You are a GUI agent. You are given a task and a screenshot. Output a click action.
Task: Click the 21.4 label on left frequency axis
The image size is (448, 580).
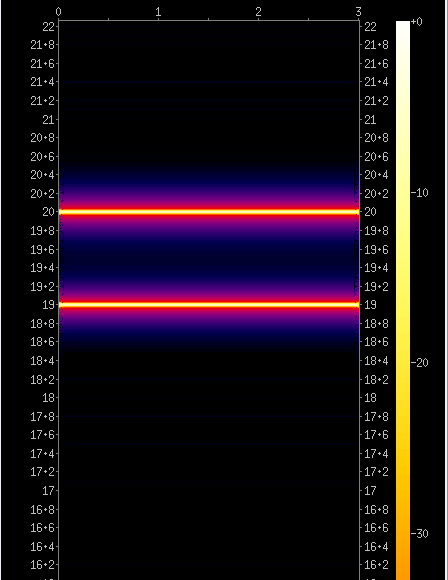(x=43, y=82)
